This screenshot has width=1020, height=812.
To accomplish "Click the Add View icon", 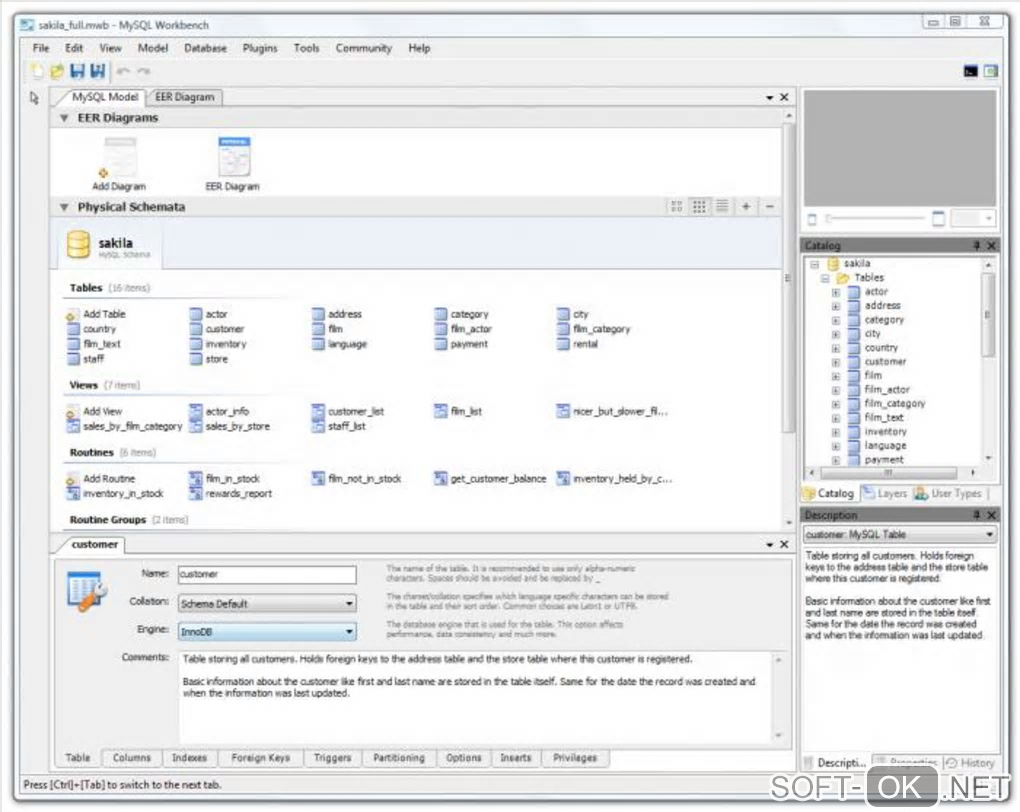I will click(73, 411).
